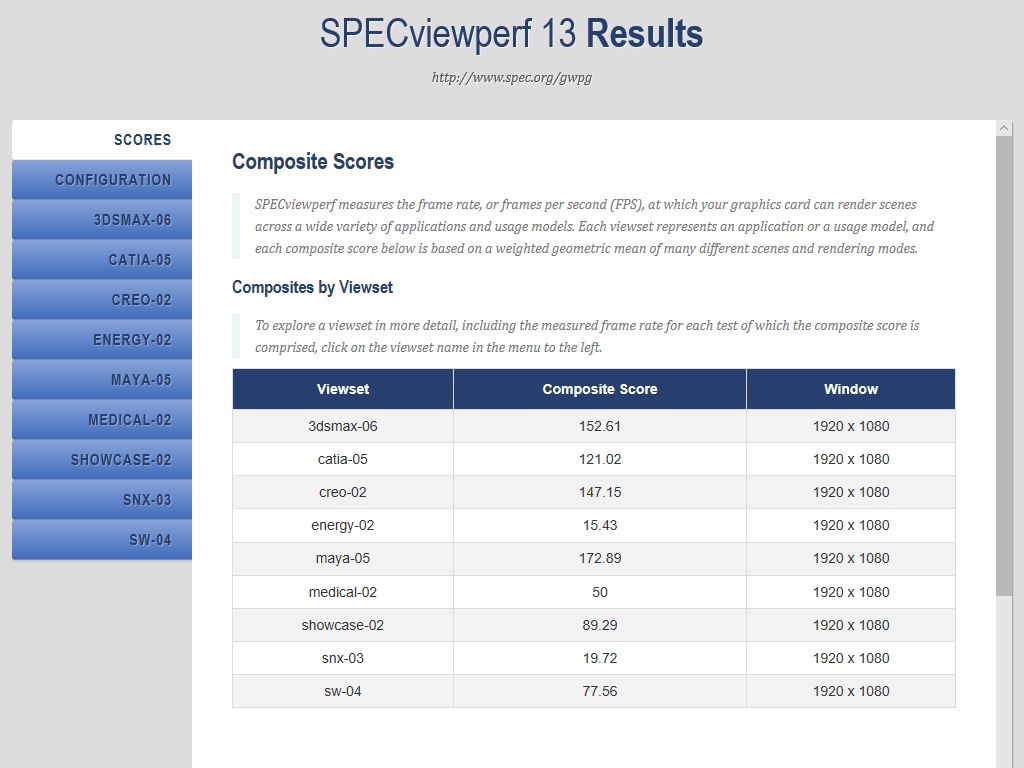Select the maya-05 table cell
1024x768 pixels.
click(x=343, y=558)
